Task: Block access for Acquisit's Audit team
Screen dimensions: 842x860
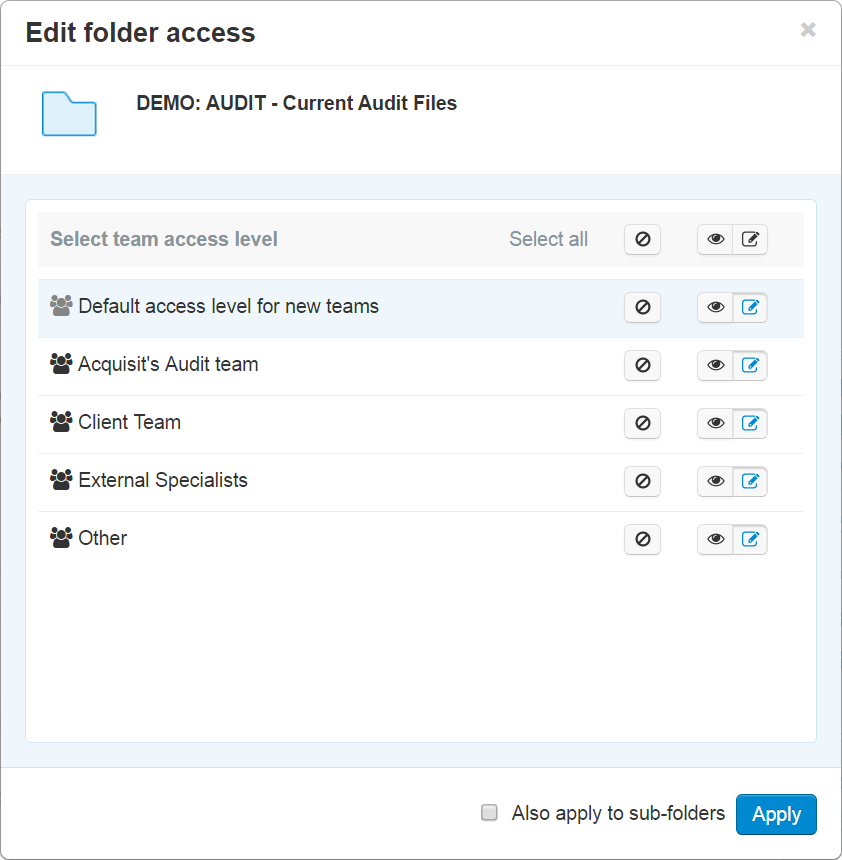Action: tap(642, 366)
